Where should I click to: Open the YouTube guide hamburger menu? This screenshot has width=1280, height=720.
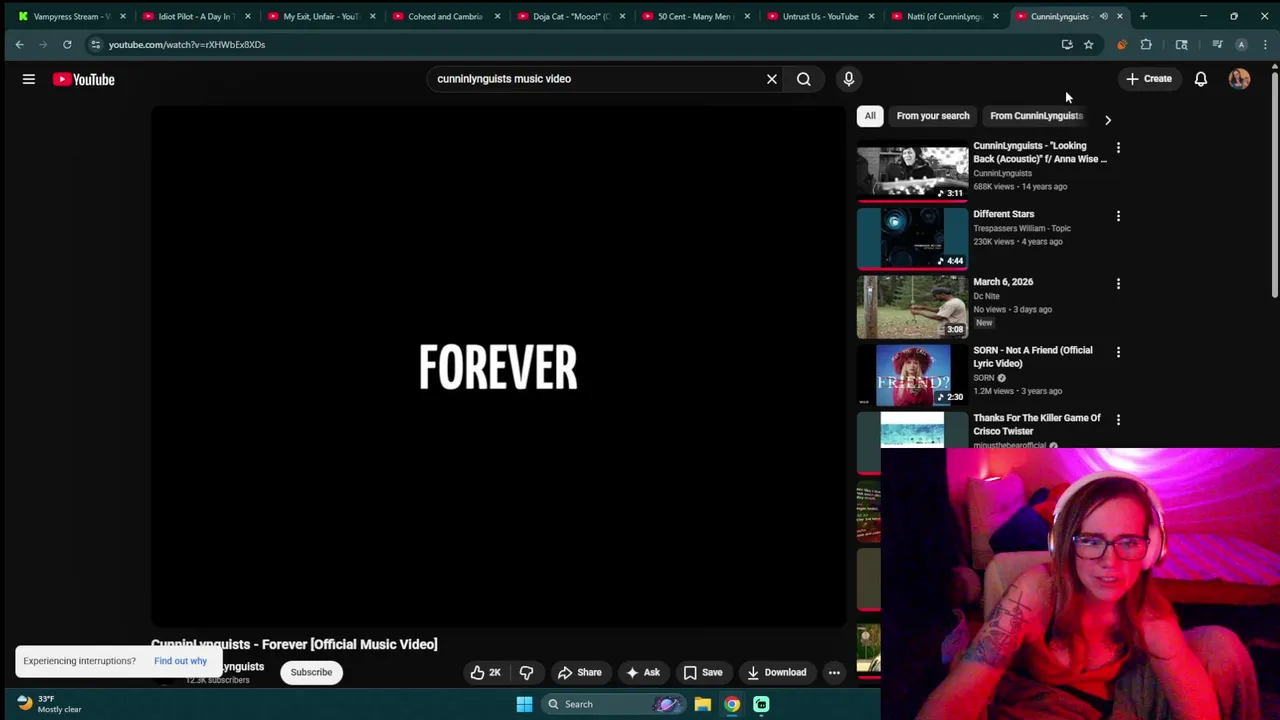click(x=29, y=79)
